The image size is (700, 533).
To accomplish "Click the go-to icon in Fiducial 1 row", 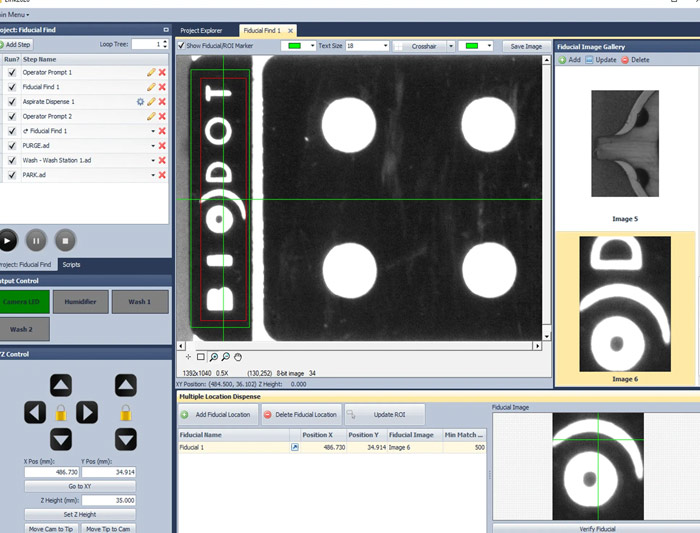I will (x=295, y=447).
